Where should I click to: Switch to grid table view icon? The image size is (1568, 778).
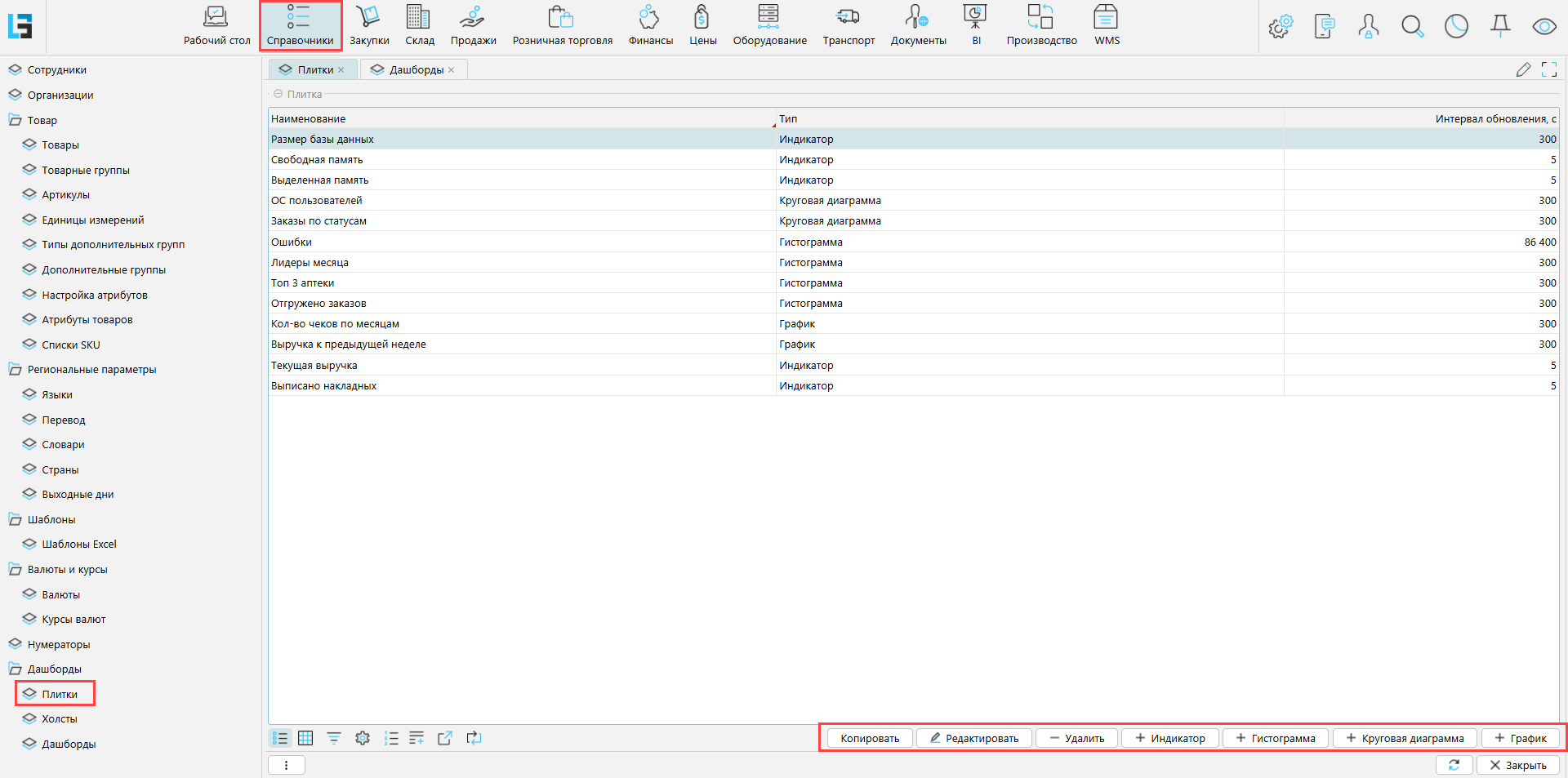pyautogui.click(x=305, y=738)
